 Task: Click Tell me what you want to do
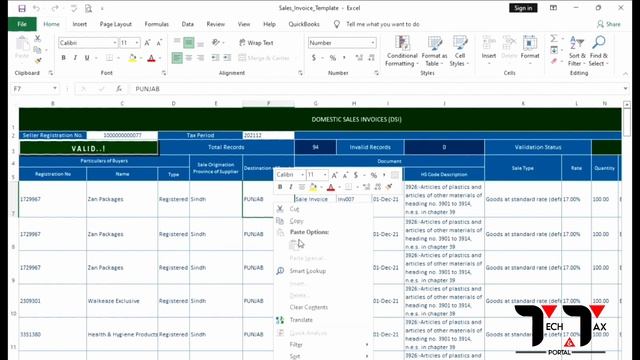pos(382,24)
